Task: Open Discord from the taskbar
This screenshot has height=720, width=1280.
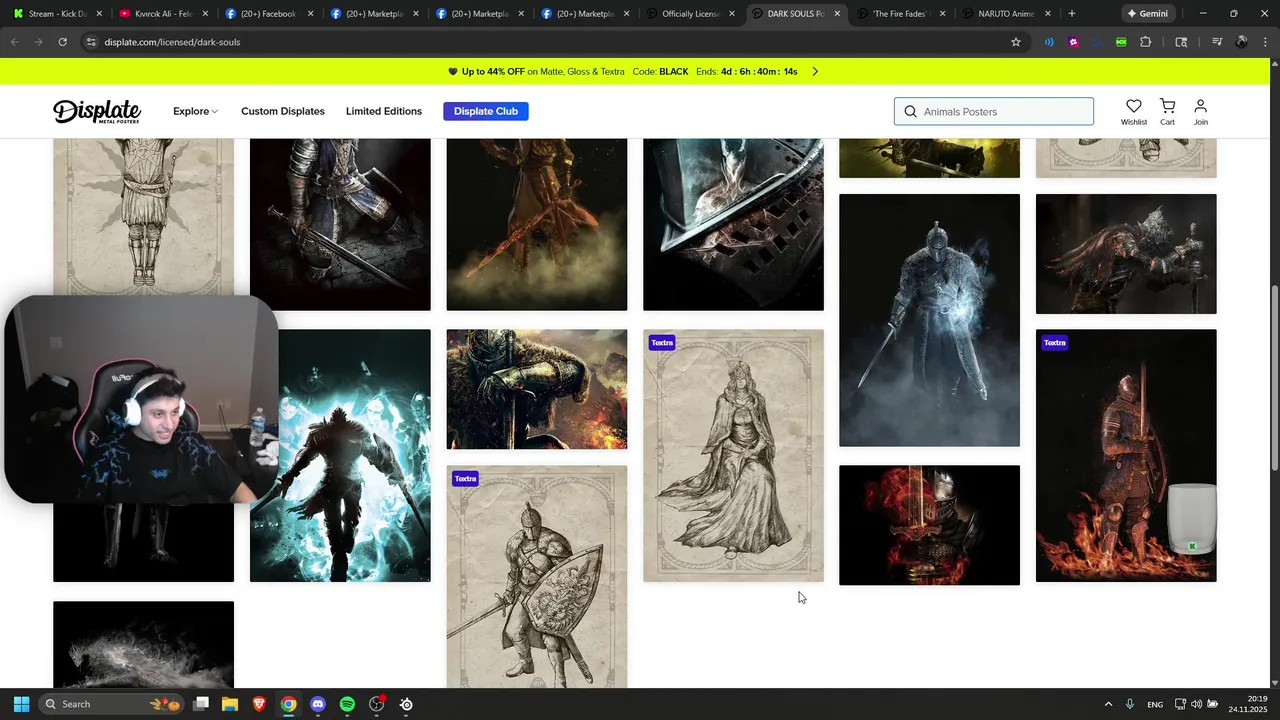Action: pos(318,704)
